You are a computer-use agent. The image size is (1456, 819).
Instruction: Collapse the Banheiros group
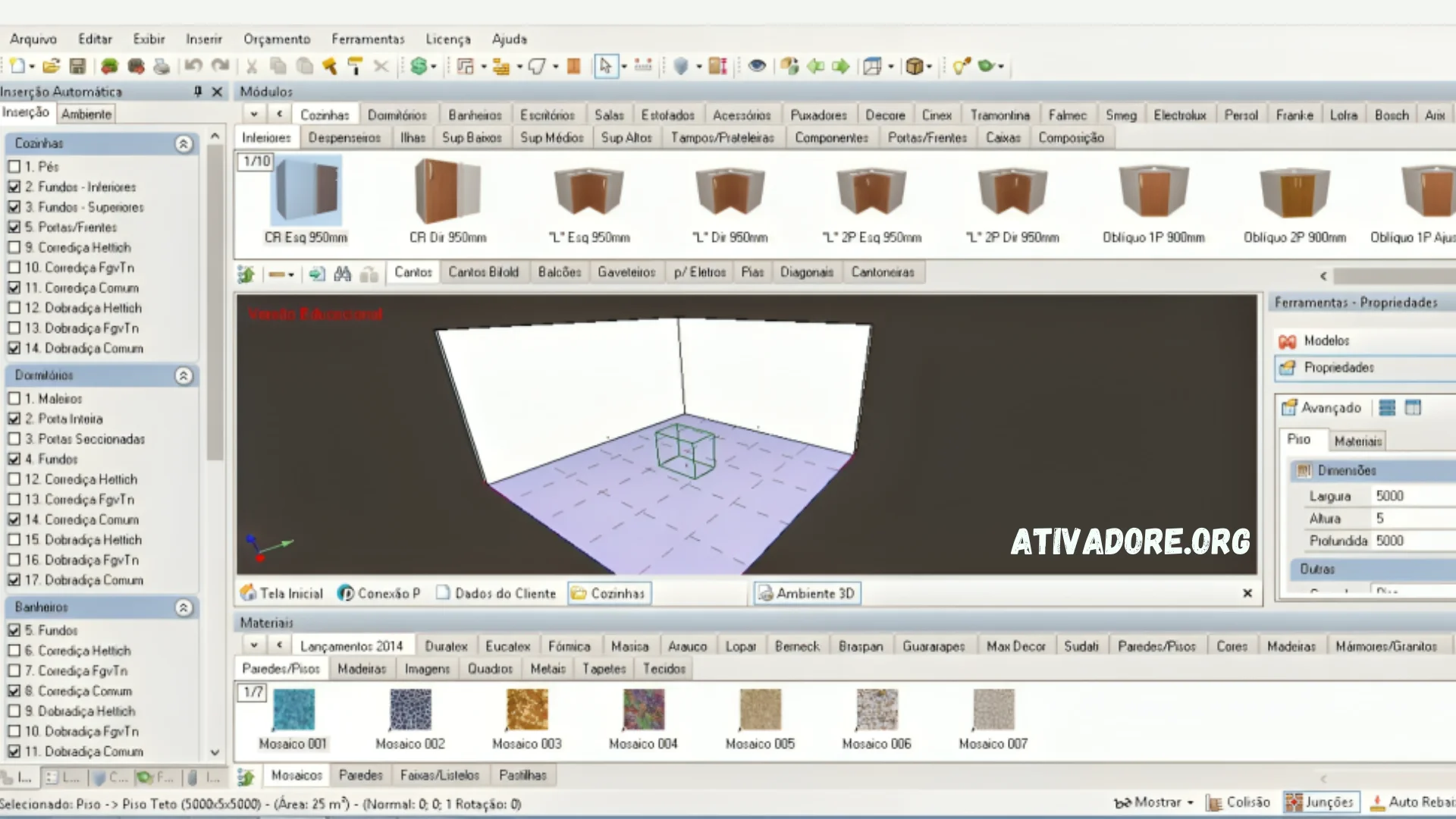pyautogui.click(x=184, y=608)
